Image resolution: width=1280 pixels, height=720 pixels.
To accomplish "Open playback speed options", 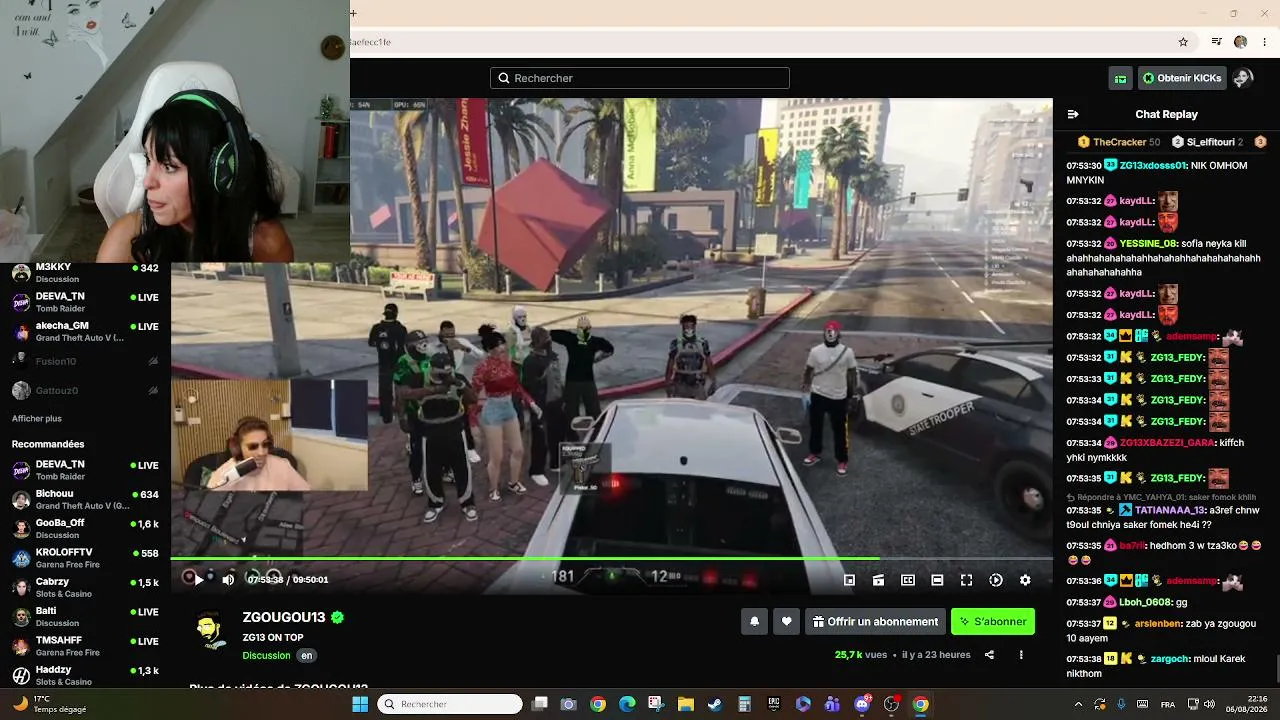I will tap(996, 580).
